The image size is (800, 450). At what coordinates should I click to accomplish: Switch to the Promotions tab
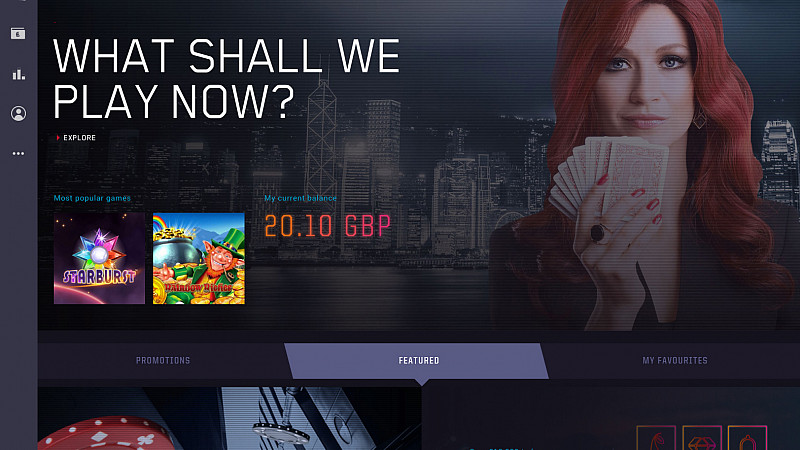(163, 361)
